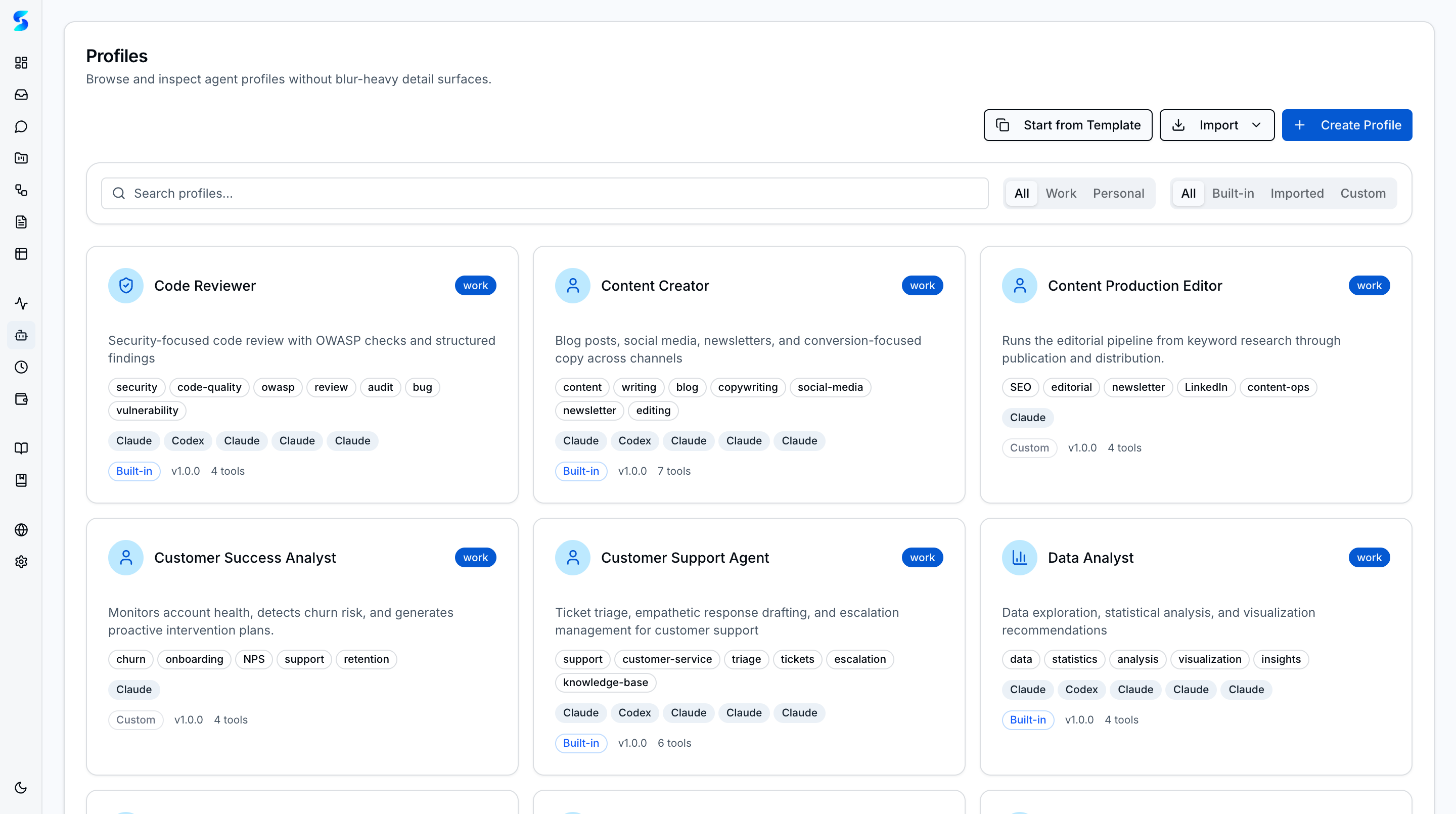This screenshot has height=814, width=1456.
Task: Select the security tag on Code Reviewer
Action: [136, 387]
